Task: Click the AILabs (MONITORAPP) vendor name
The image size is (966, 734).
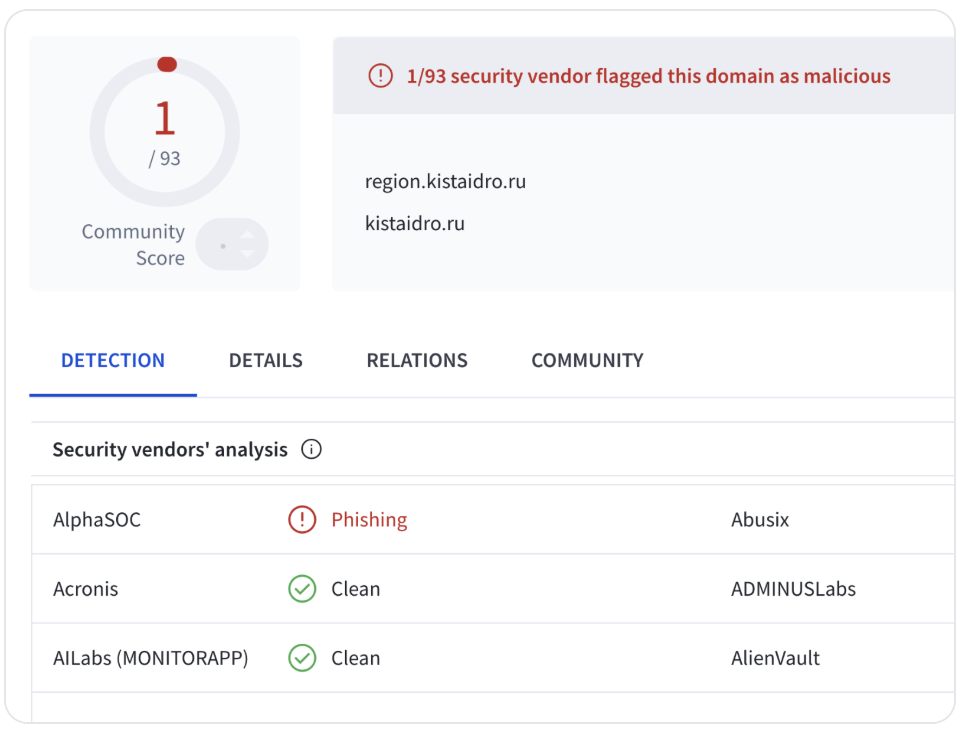Action: pyautogui.click(x=150, y=658)
